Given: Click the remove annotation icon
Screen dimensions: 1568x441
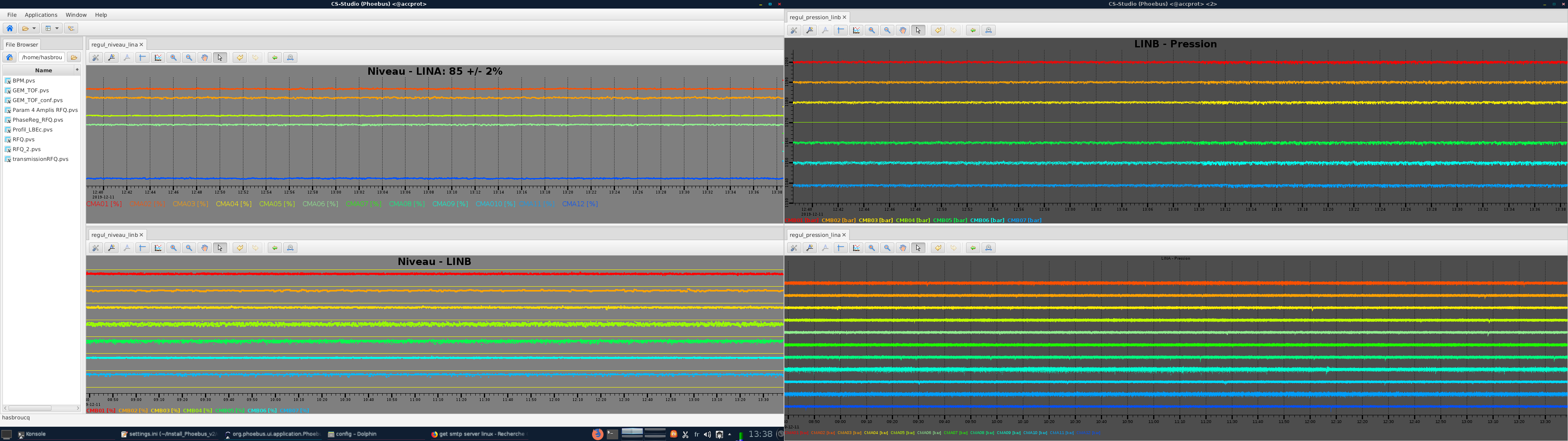Looking at the screenshot, I should pos(127,57).
